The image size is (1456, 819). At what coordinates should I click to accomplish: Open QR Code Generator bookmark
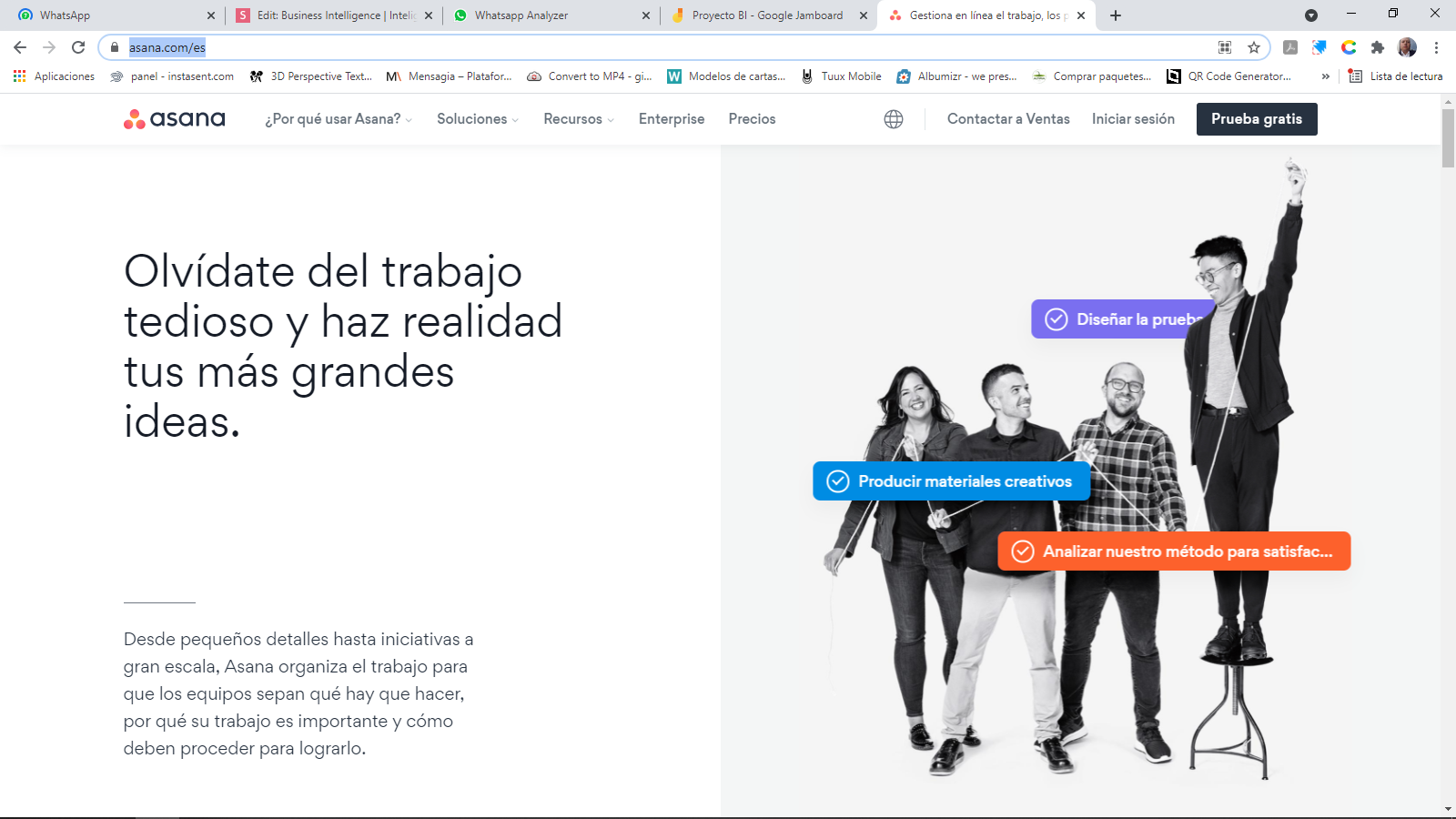pos(1228,76)
